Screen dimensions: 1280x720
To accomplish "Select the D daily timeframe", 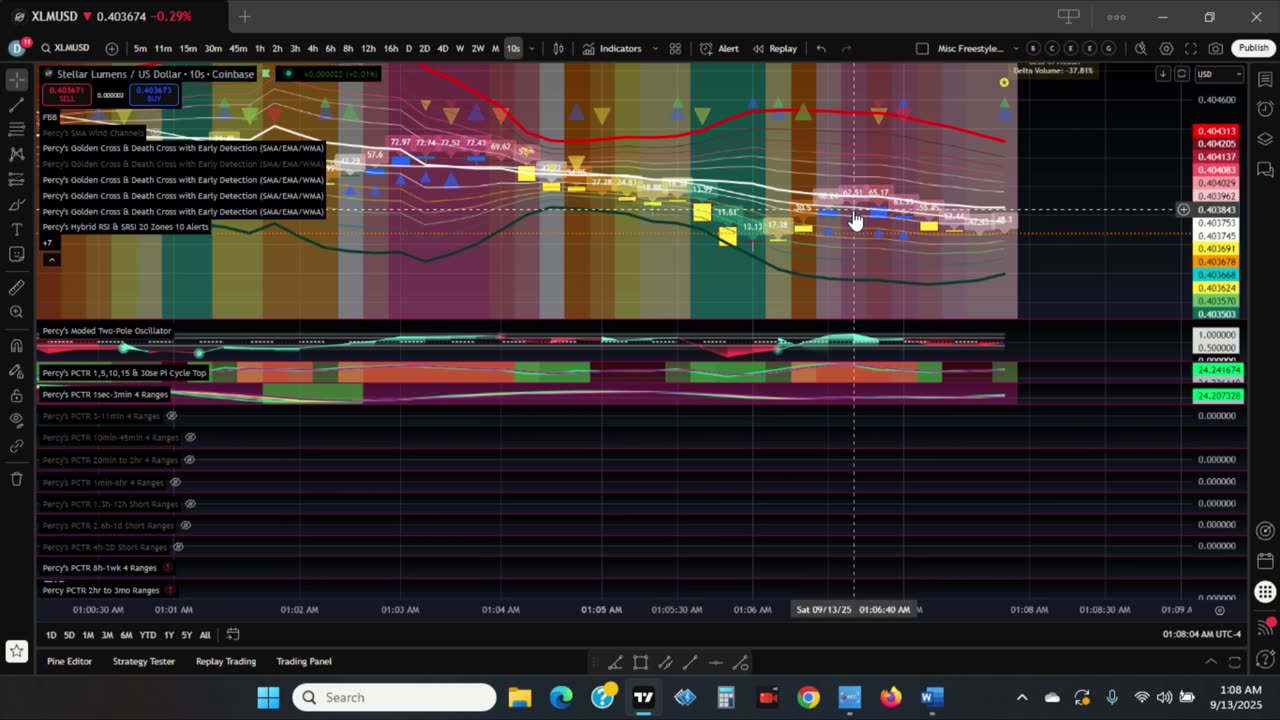I will click(x=408, y=48).
